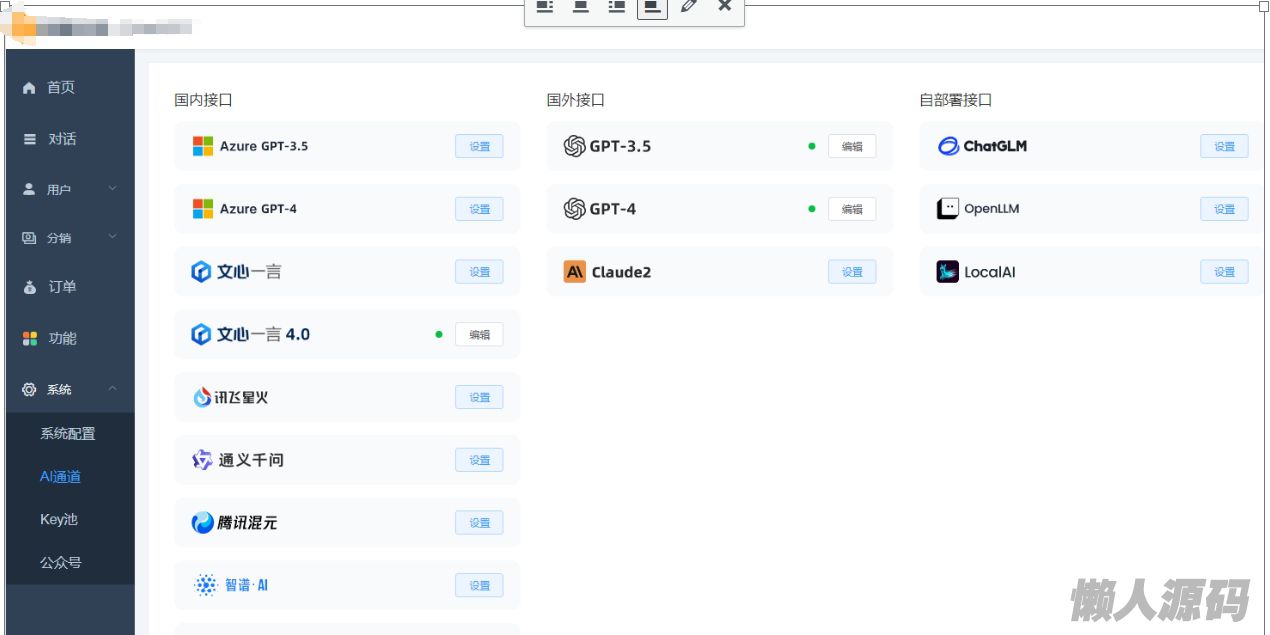The image size is (1270, 635).
Task: Click the pencil edit icon in toolbar
Action: coord(688,6)
